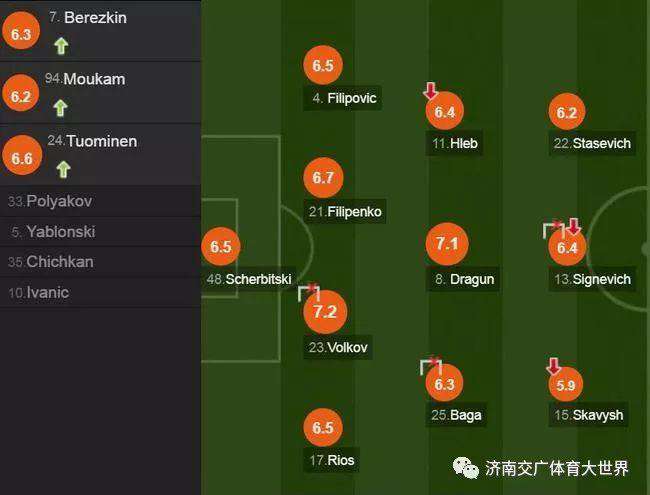650x495 pixels.
Task: Click Dragun's 7.1 rating badge
Action: pyautogui.click(x=447, y=244)
